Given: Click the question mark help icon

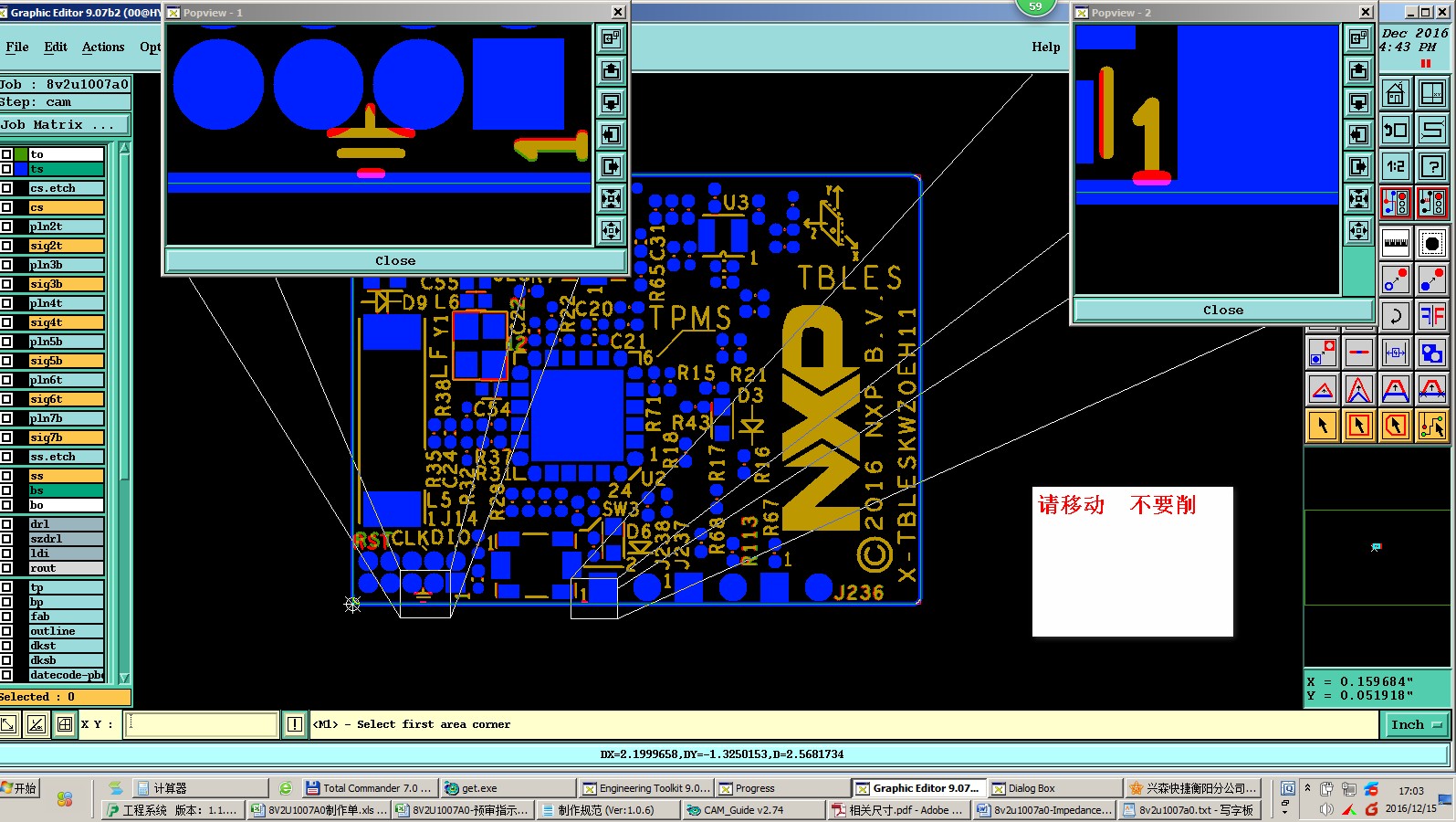Looking at the screenshot, I should click(1431, 166).
